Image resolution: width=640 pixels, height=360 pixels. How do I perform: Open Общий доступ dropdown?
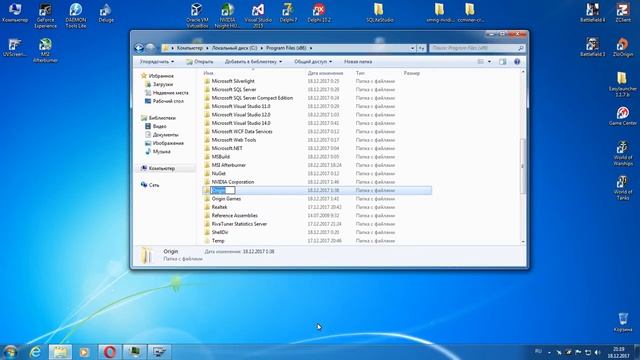click(313, 62)
